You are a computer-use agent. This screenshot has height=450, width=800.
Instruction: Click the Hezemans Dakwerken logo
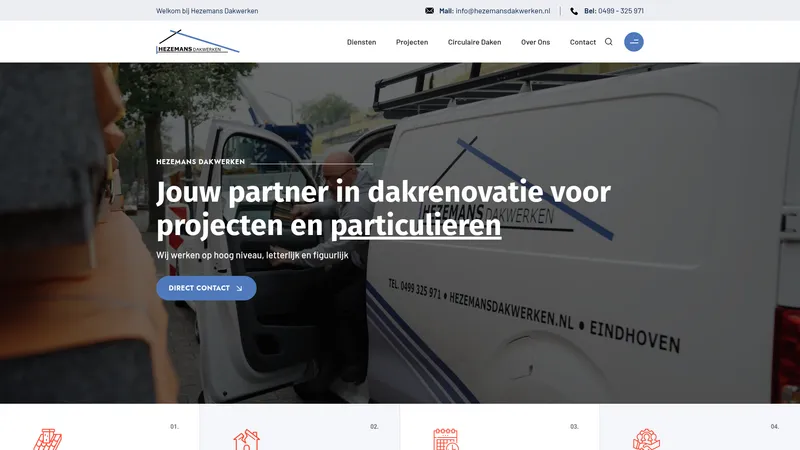click(197, 42)
